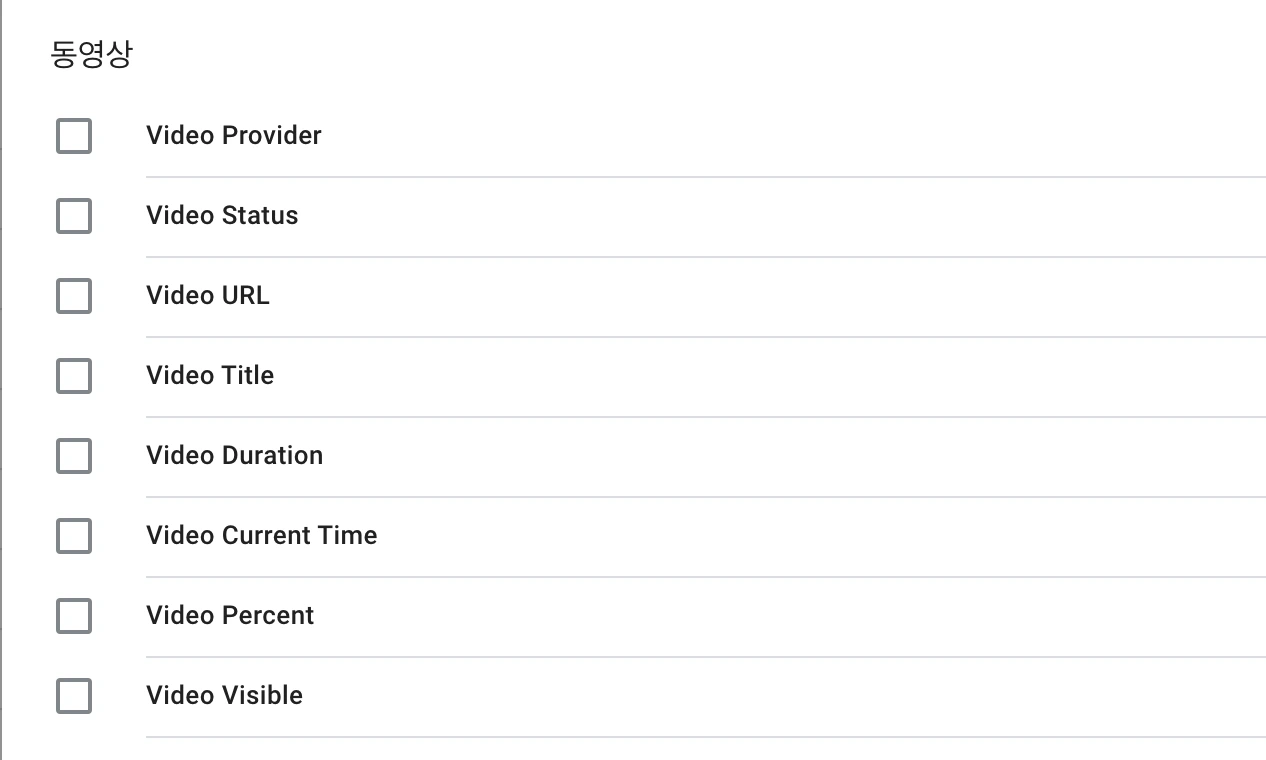Click the Video Status label text
The width and height of the screenshot is (1266, 760).
222,216
